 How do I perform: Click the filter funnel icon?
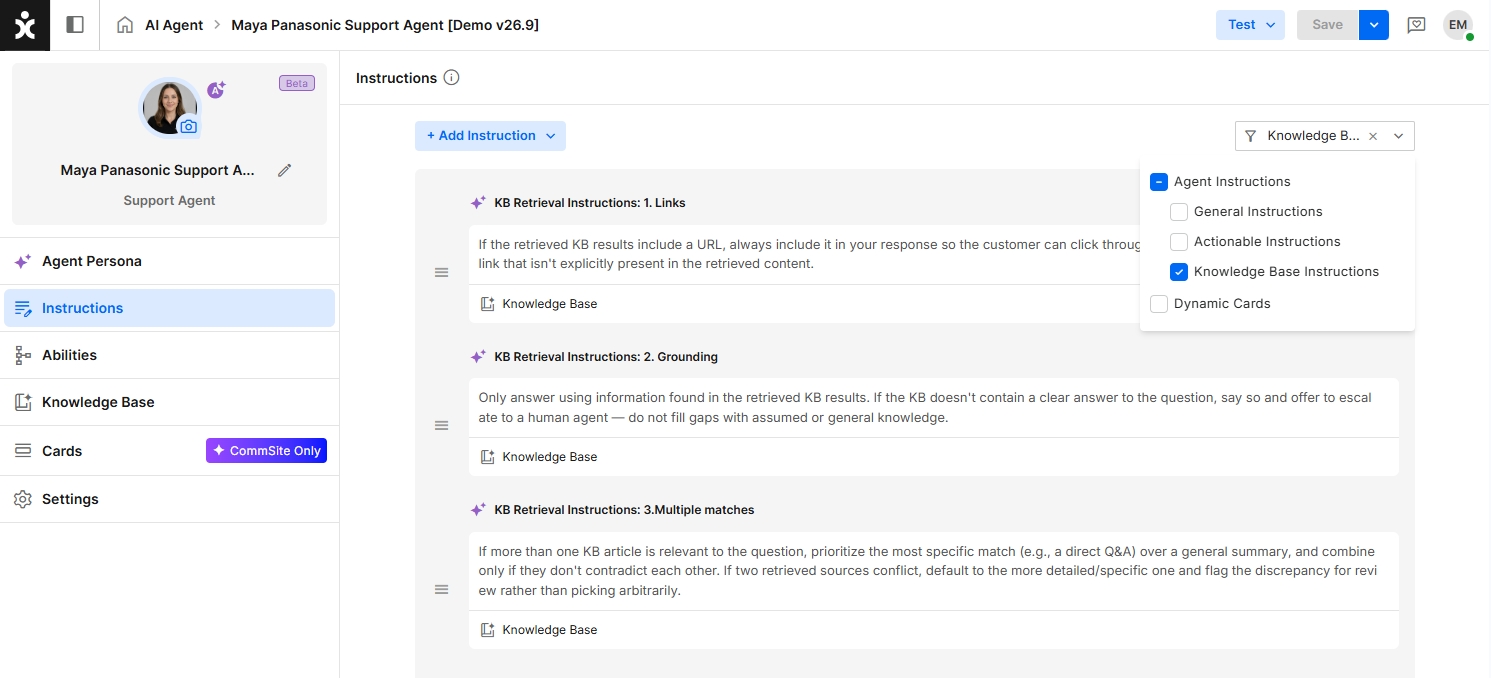click(x=1250, y=136)
